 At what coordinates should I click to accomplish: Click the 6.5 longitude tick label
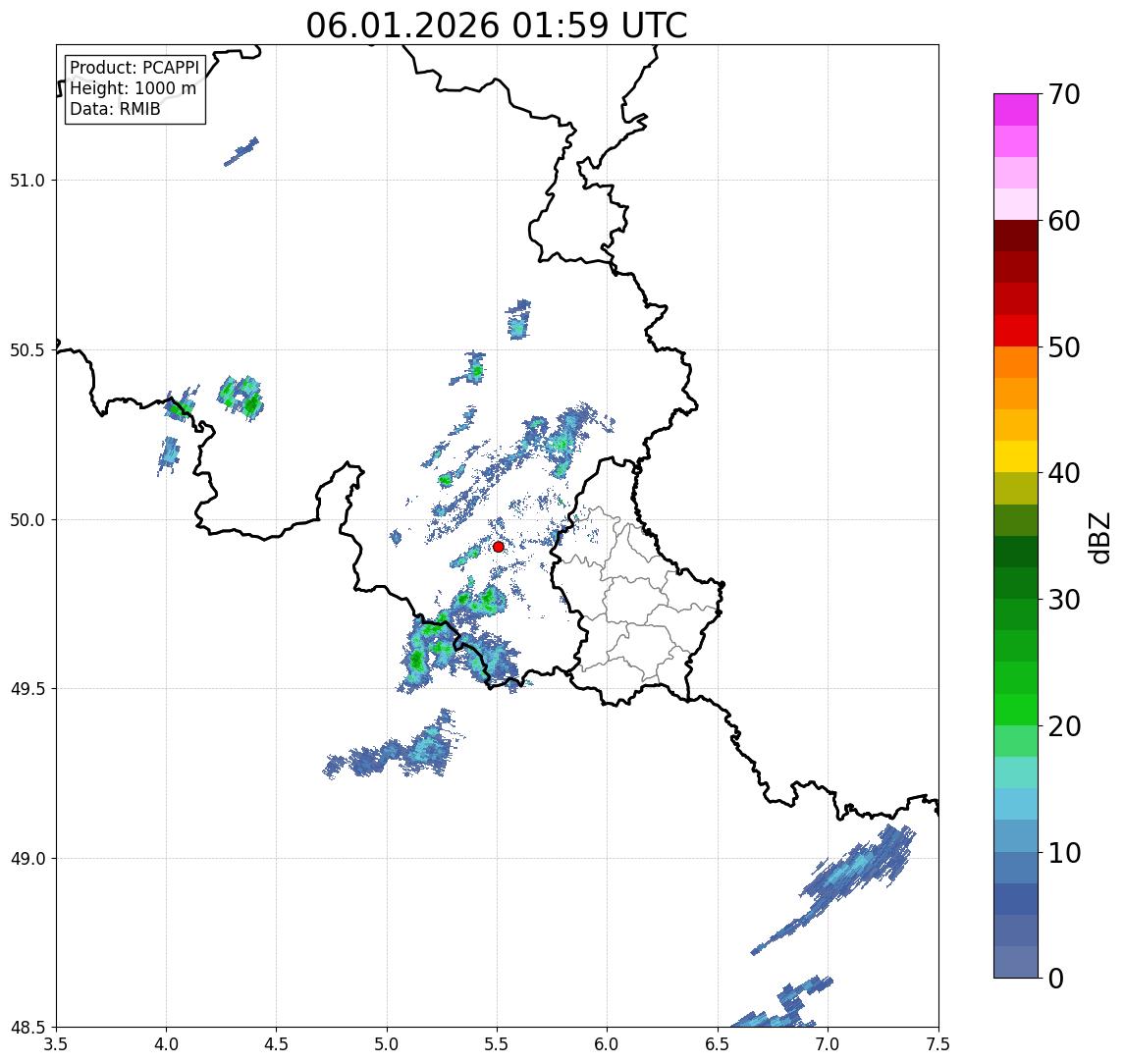(718, 1044)
